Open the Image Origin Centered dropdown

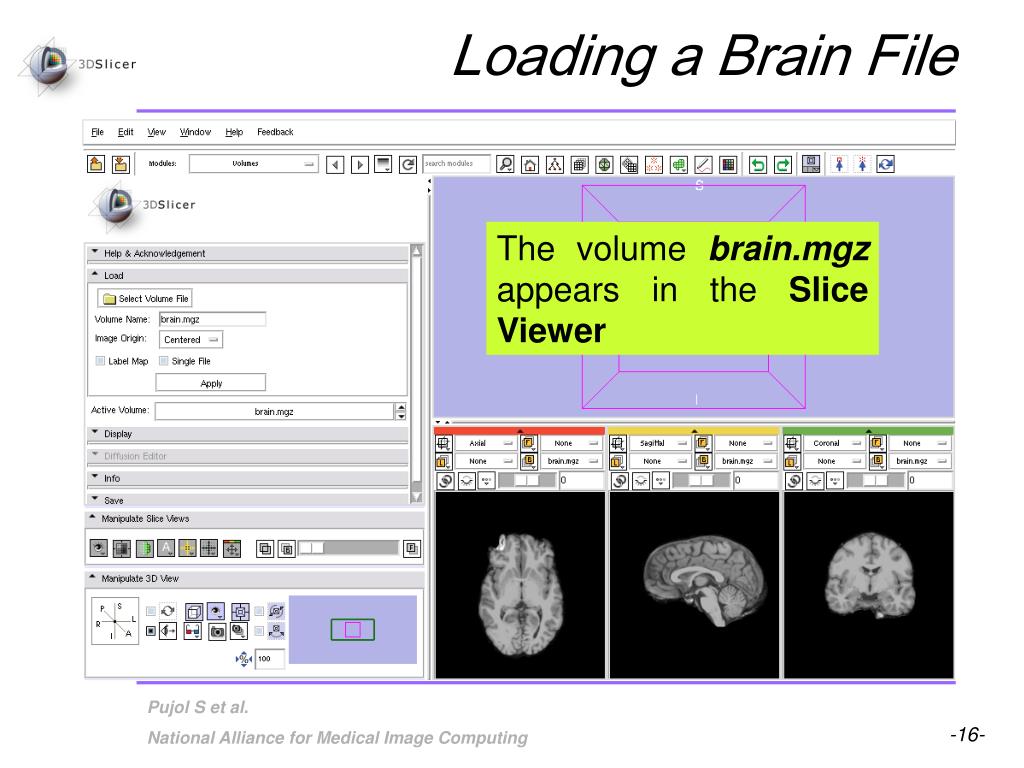(191, 340)
